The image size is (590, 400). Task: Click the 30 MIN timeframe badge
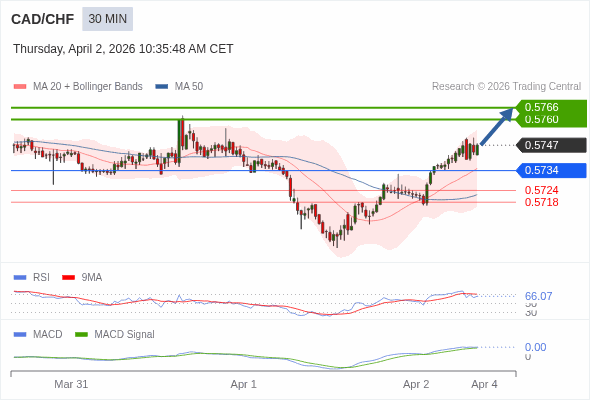coord(107,19)
